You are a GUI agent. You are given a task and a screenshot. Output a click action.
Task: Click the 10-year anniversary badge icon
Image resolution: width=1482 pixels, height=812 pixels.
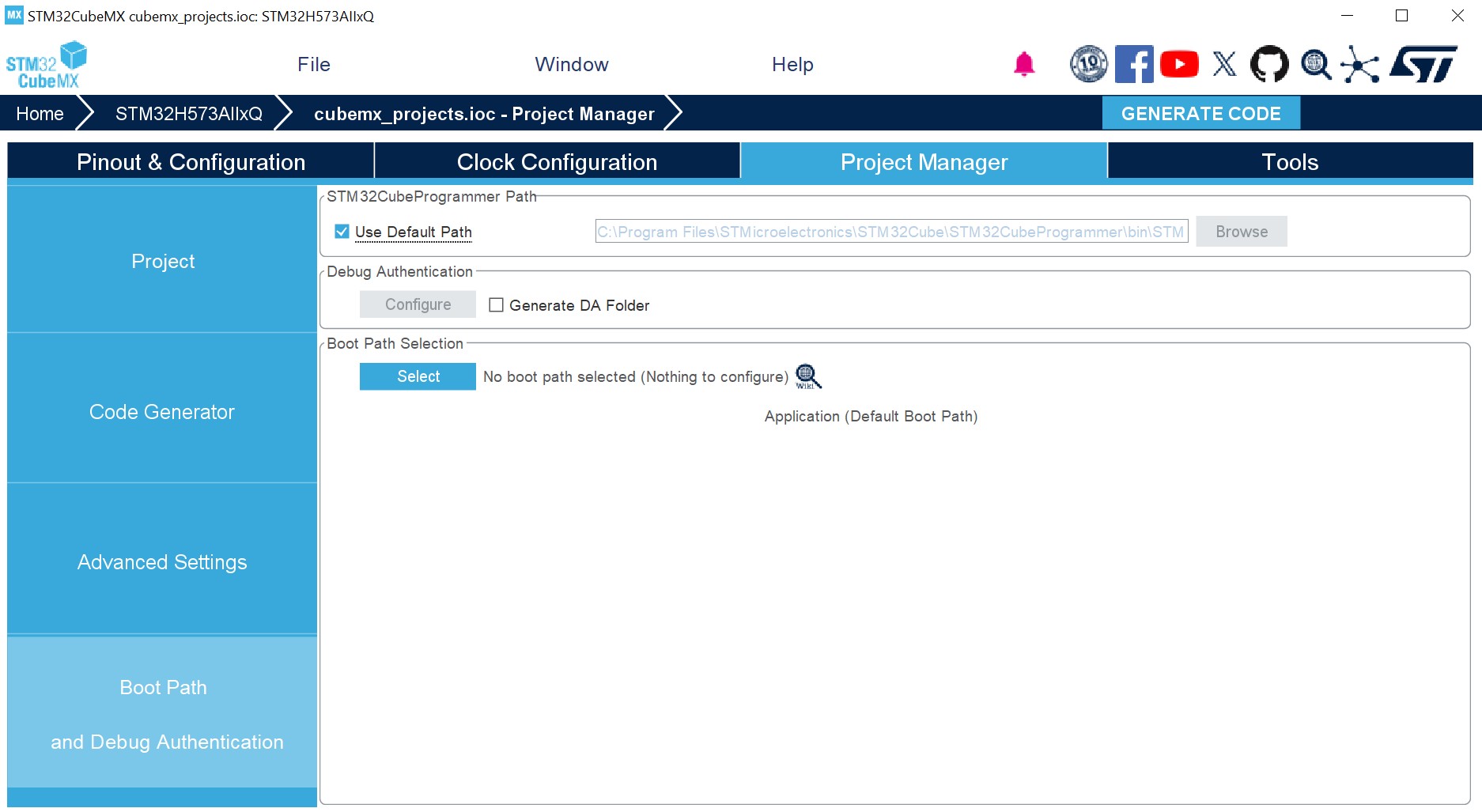[x=1089, y=64]
